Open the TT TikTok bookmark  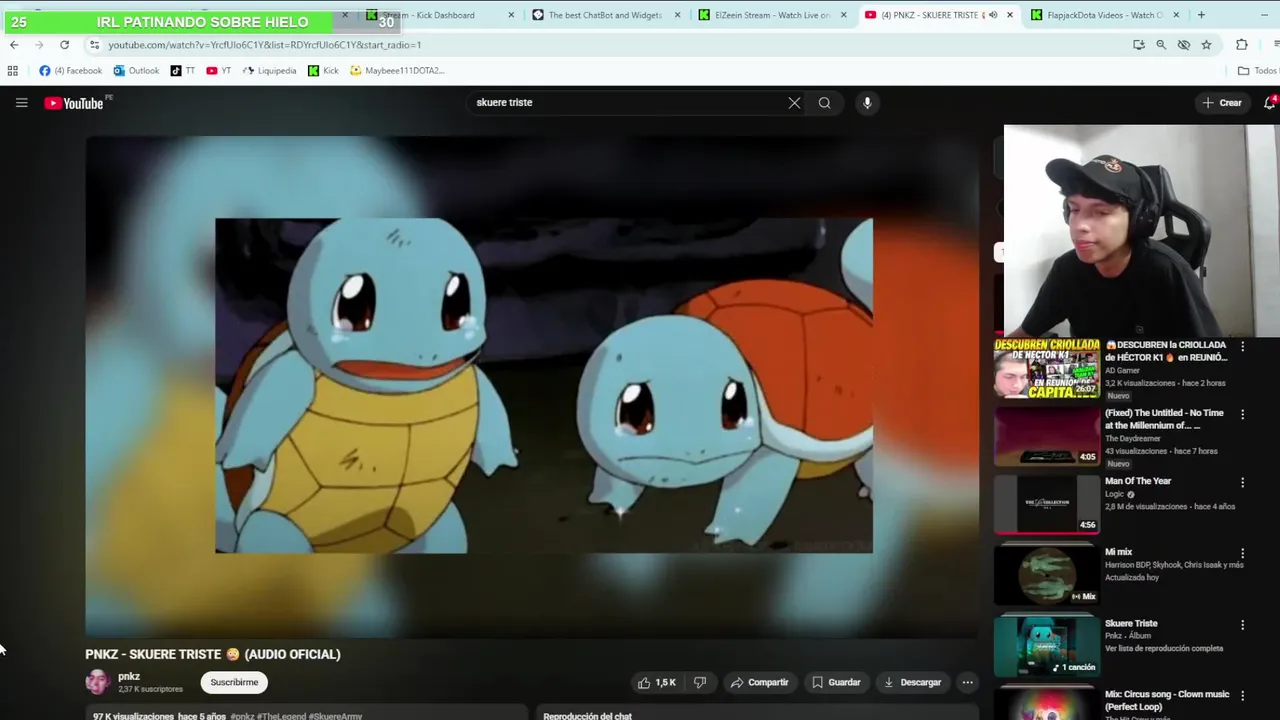(x=183, y=71)
